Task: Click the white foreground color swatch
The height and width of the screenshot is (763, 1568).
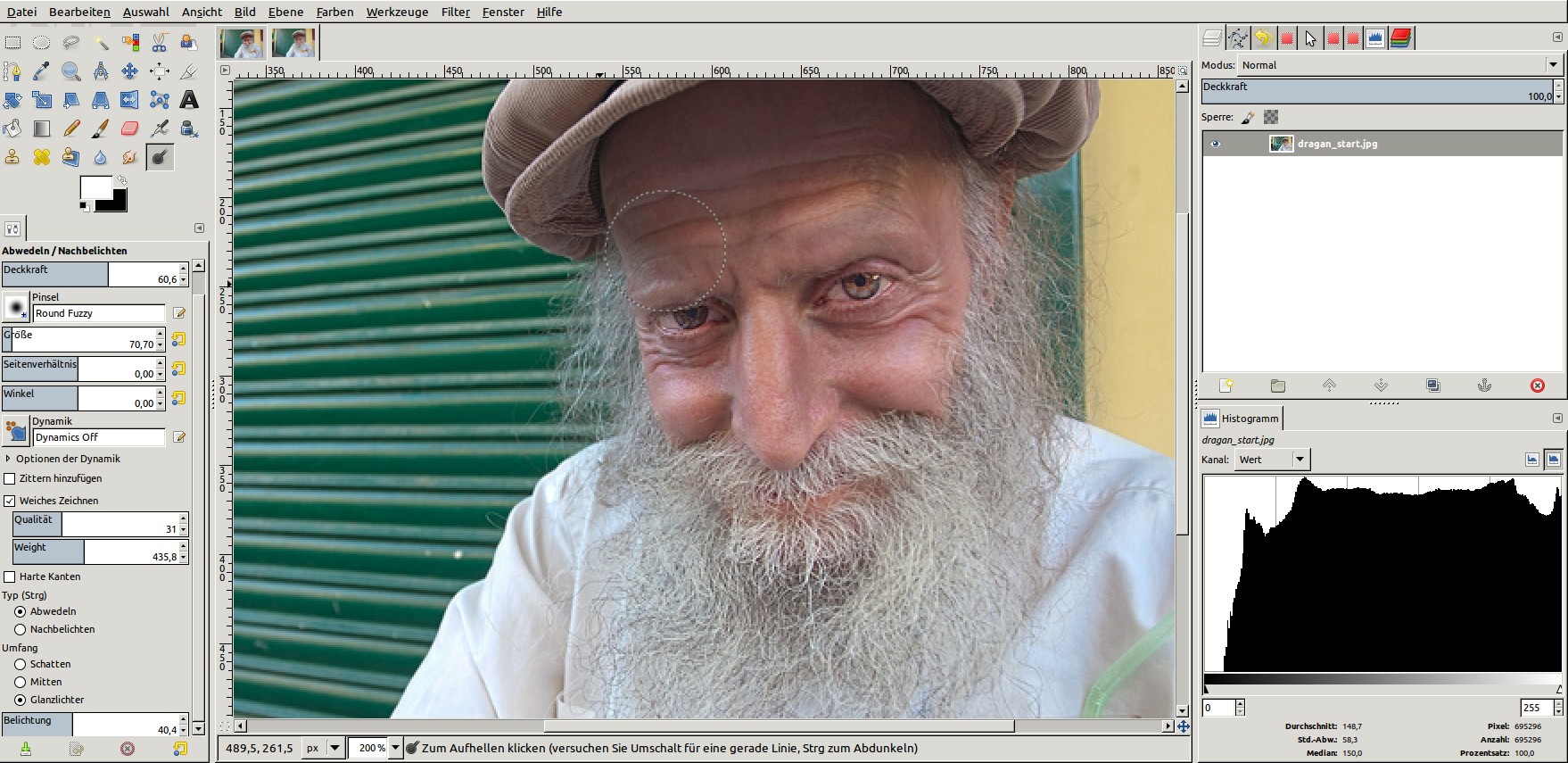Action: click(95, 187)
